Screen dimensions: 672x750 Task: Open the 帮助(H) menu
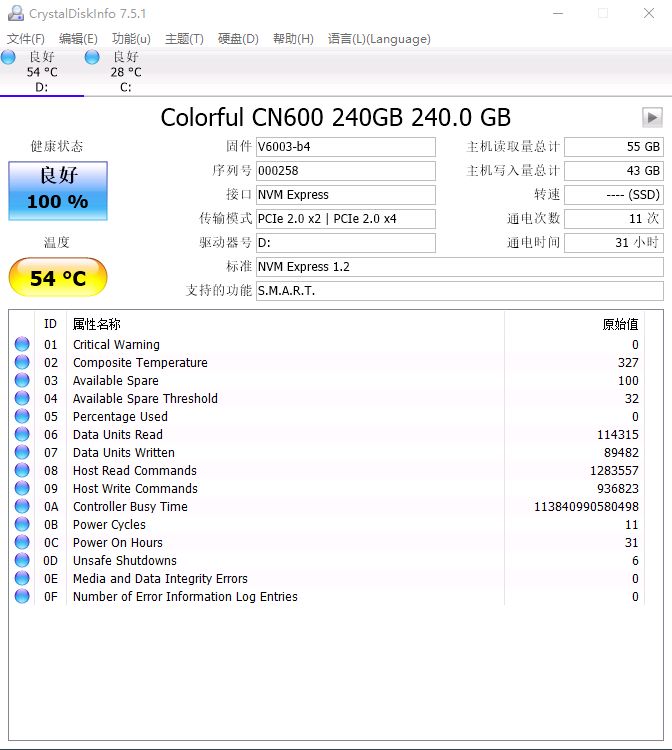293,39
